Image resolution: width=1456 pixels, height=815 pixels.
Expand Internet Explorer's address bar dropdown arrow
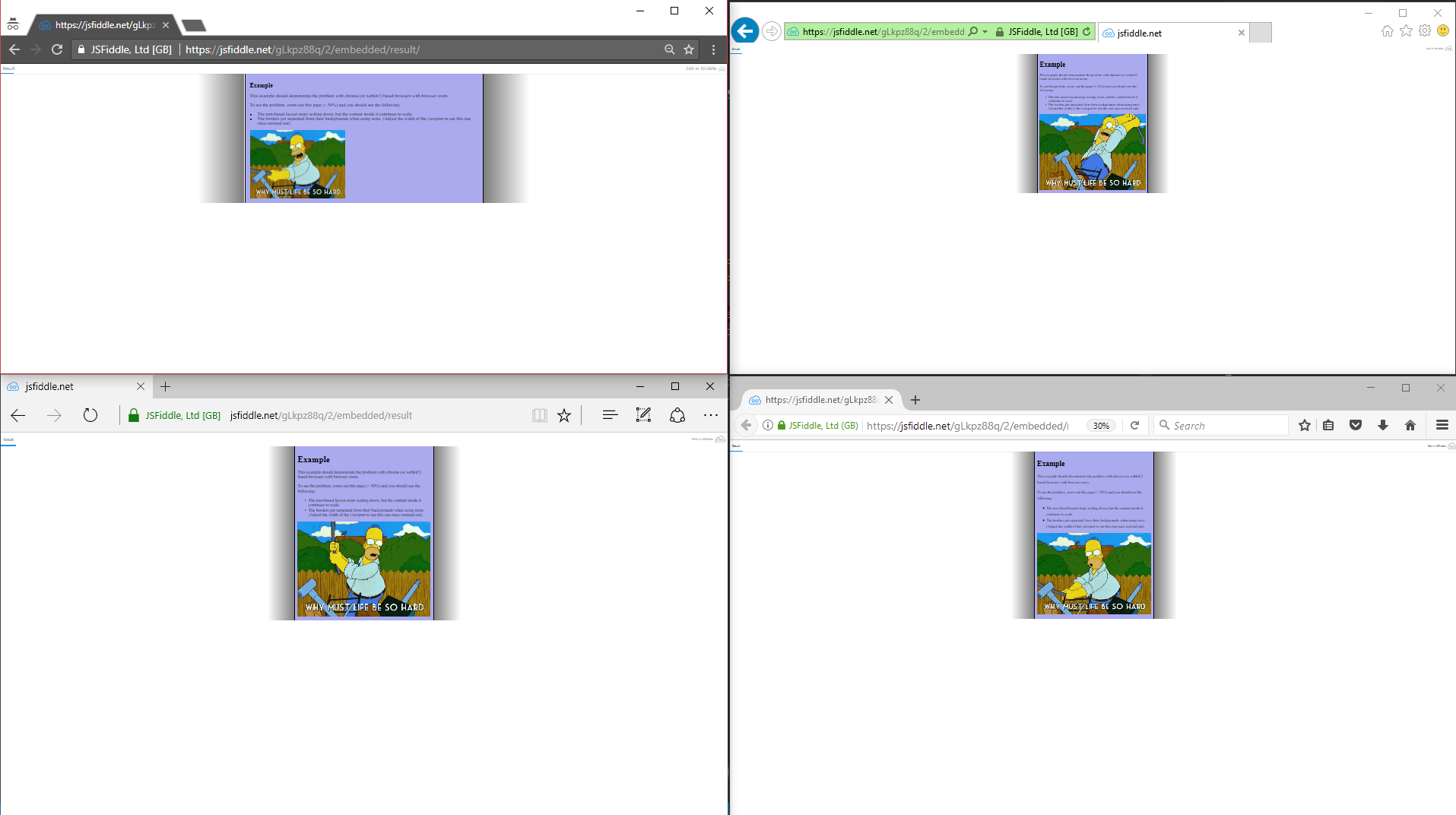click(x=985, y=32)
